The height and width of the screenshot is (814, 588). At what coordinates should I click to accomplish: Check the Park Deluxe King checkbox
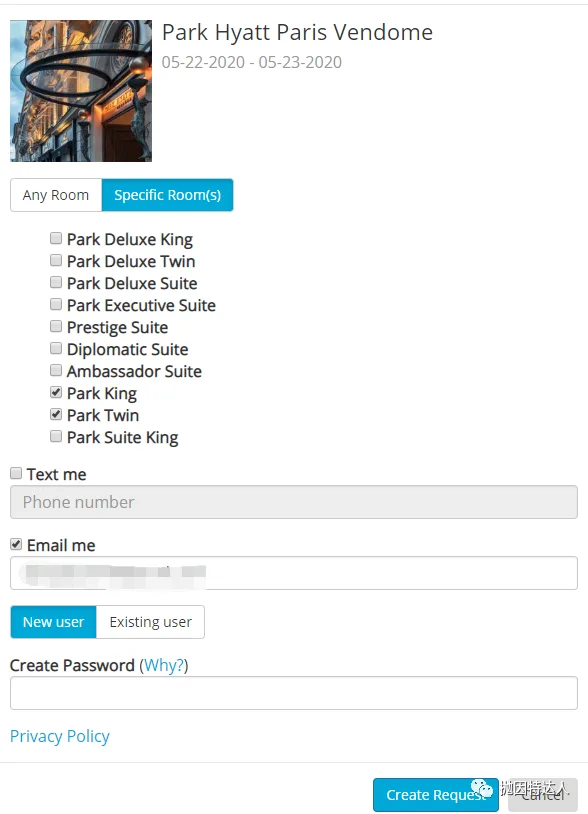point(56,238)
